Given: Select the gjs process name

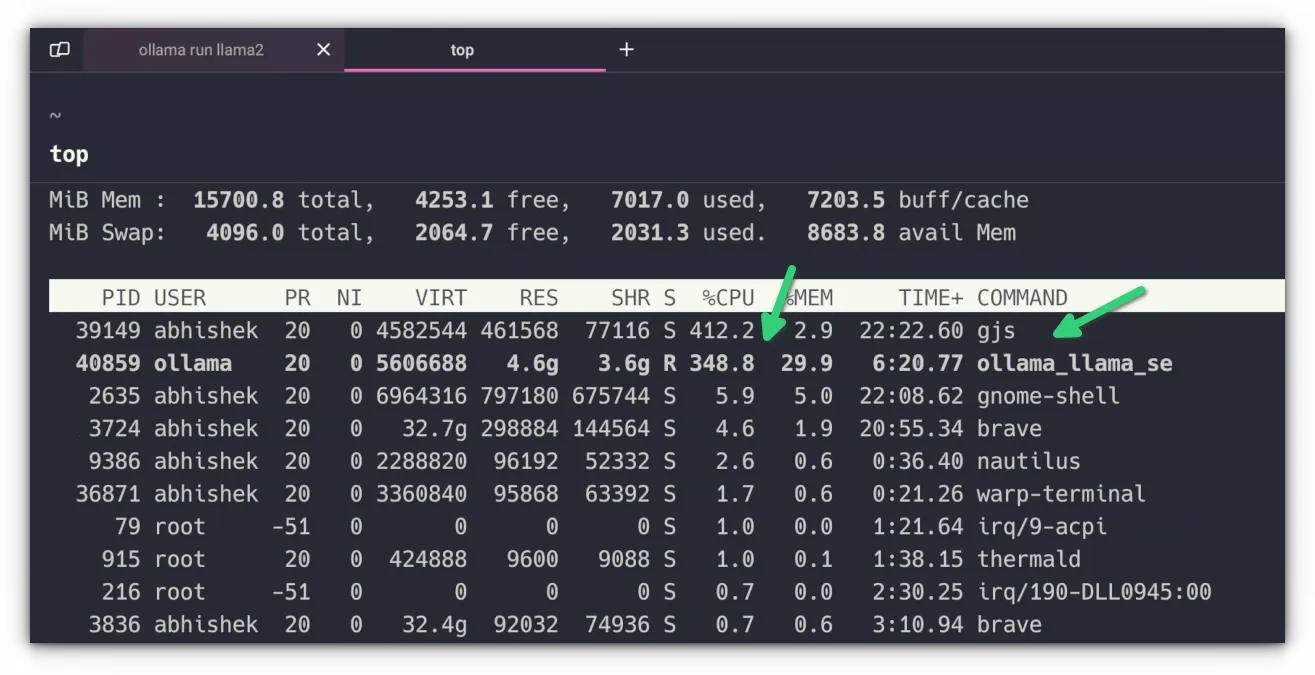Looking at the screenshot, I should 996,330.
